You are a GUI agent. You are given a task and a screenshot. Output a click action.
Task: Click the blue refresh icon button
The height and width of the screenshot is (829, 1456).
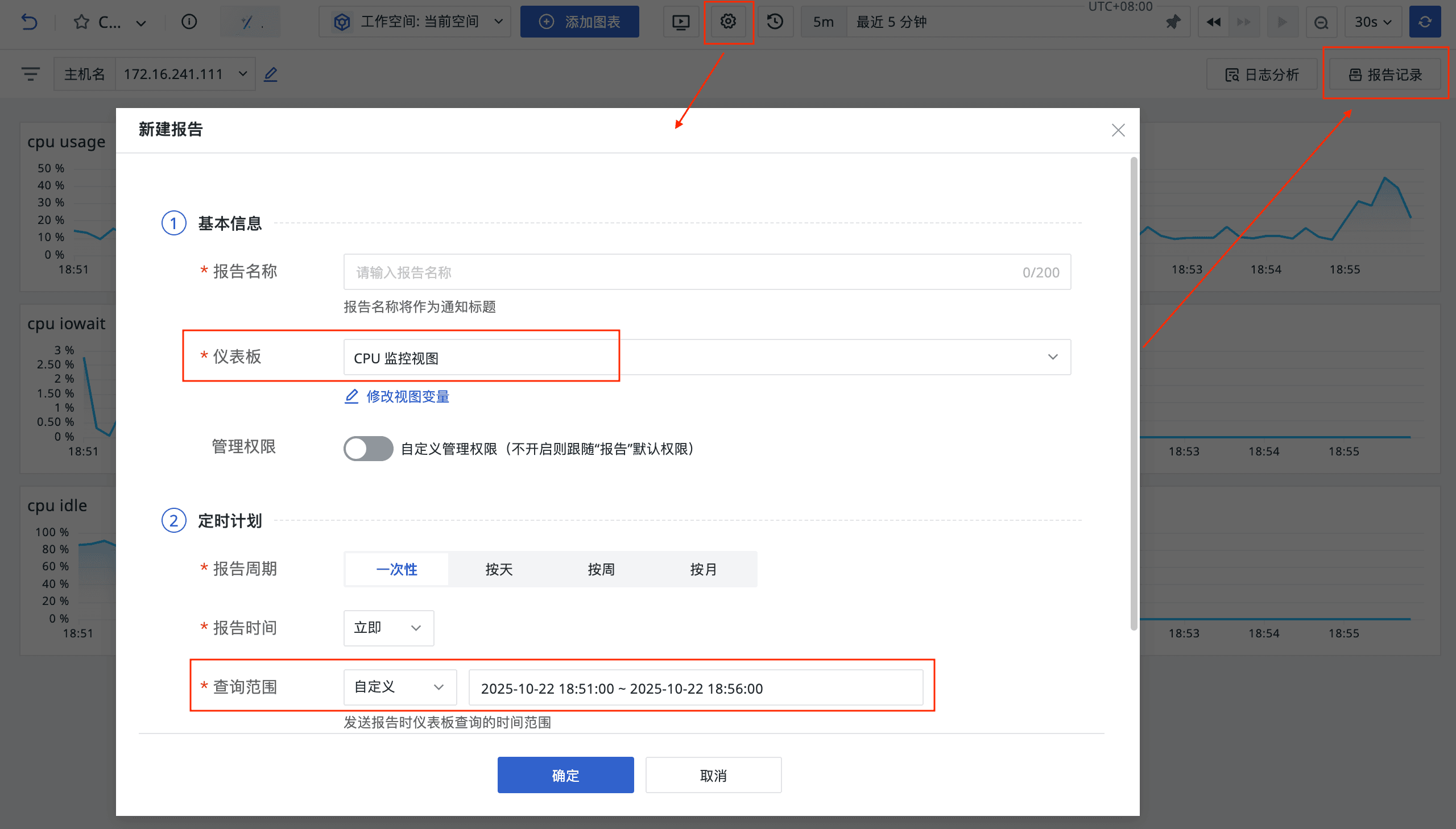pyautogui.click(x=1425, y=22)
